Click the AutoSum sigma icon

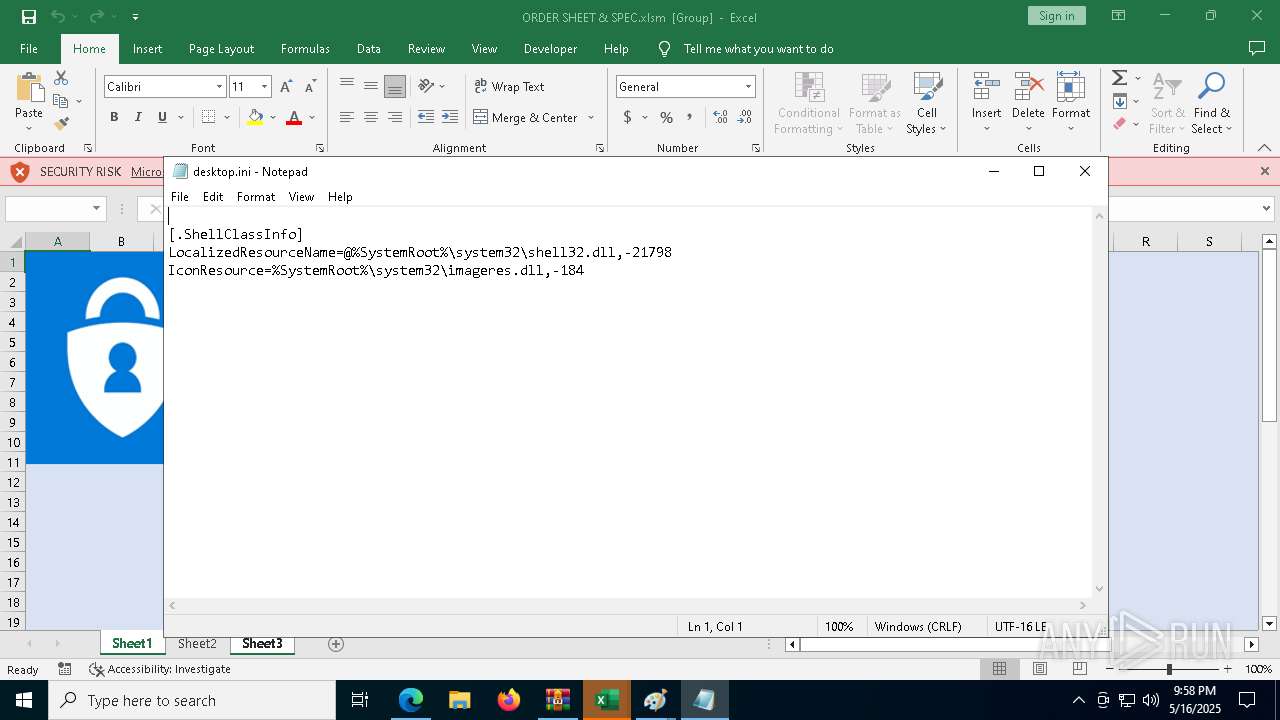[1120, 78]
